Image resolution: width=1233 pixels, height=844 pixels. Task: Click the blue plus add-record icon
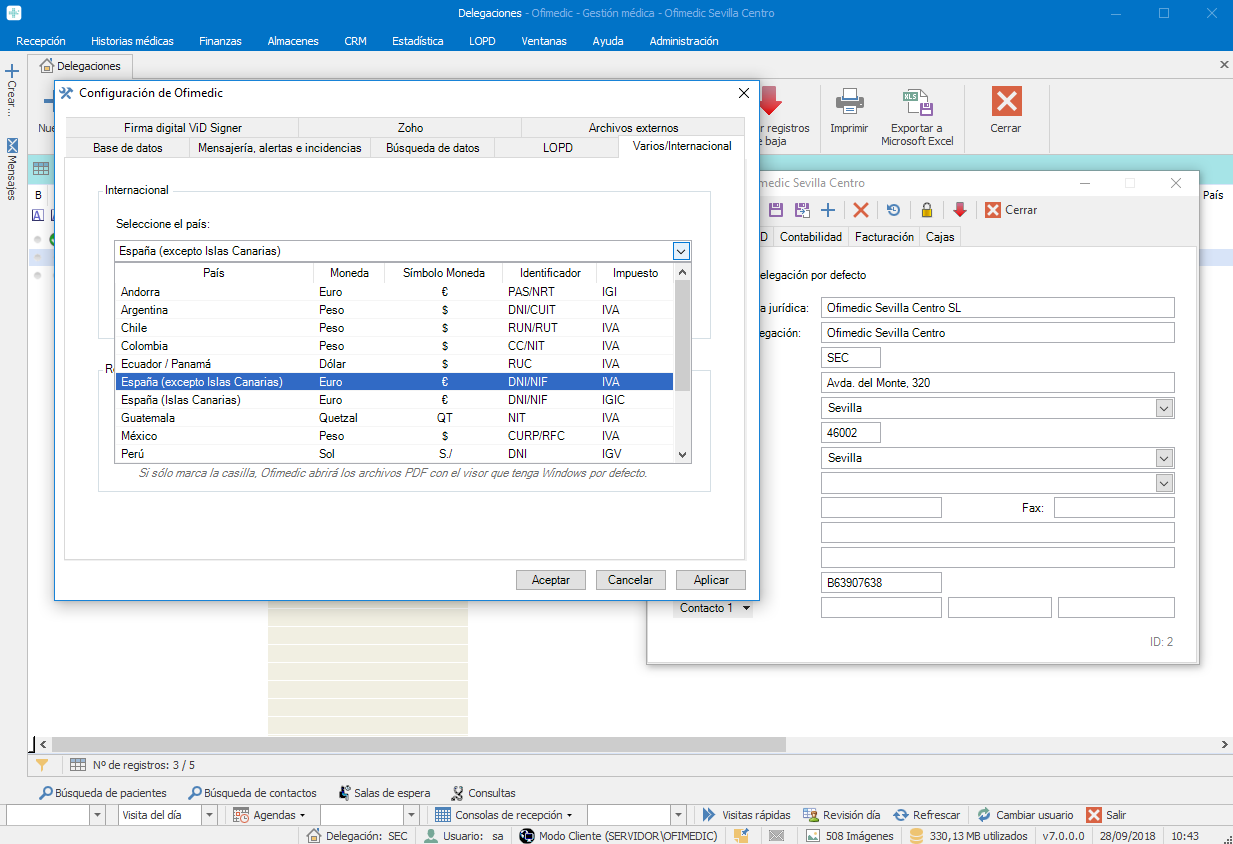pos(828,210)
